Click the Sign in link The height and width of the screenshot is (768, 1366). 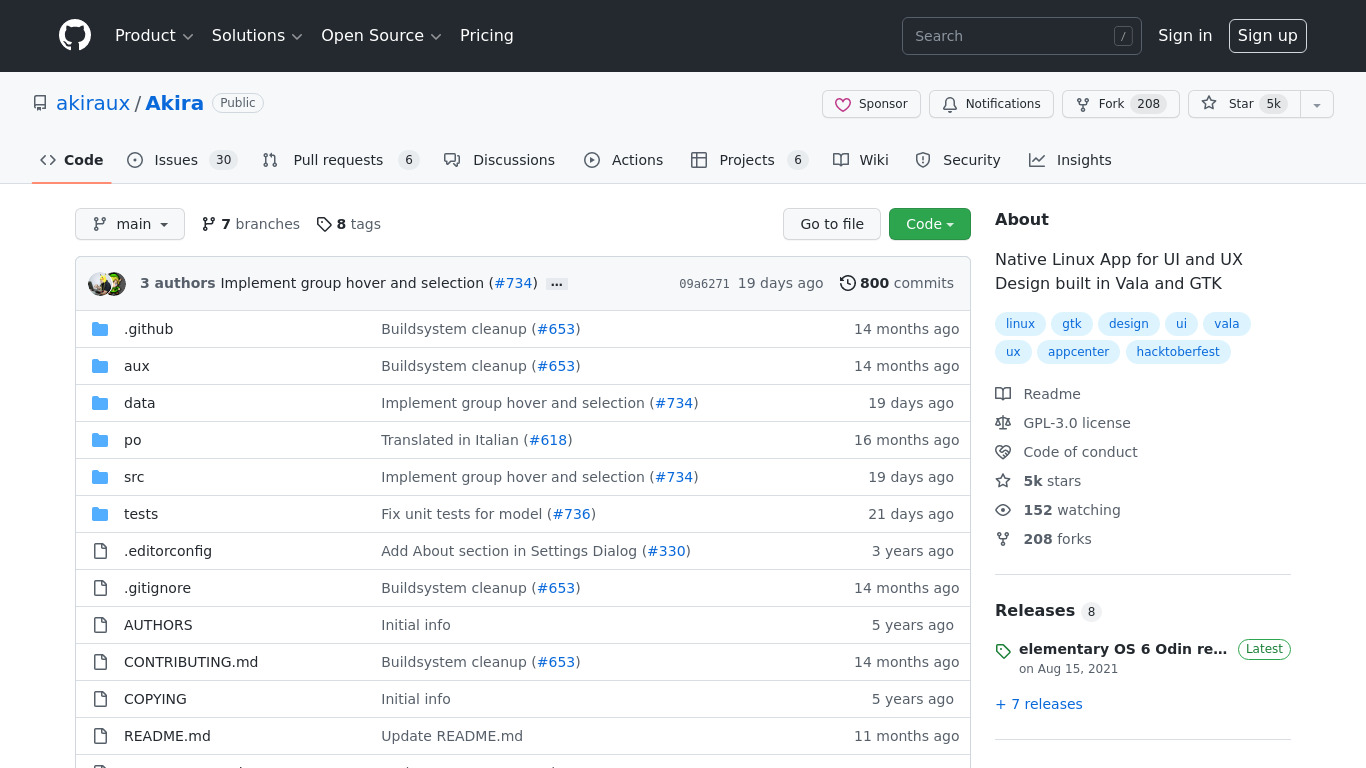[x=1185, y=36]
